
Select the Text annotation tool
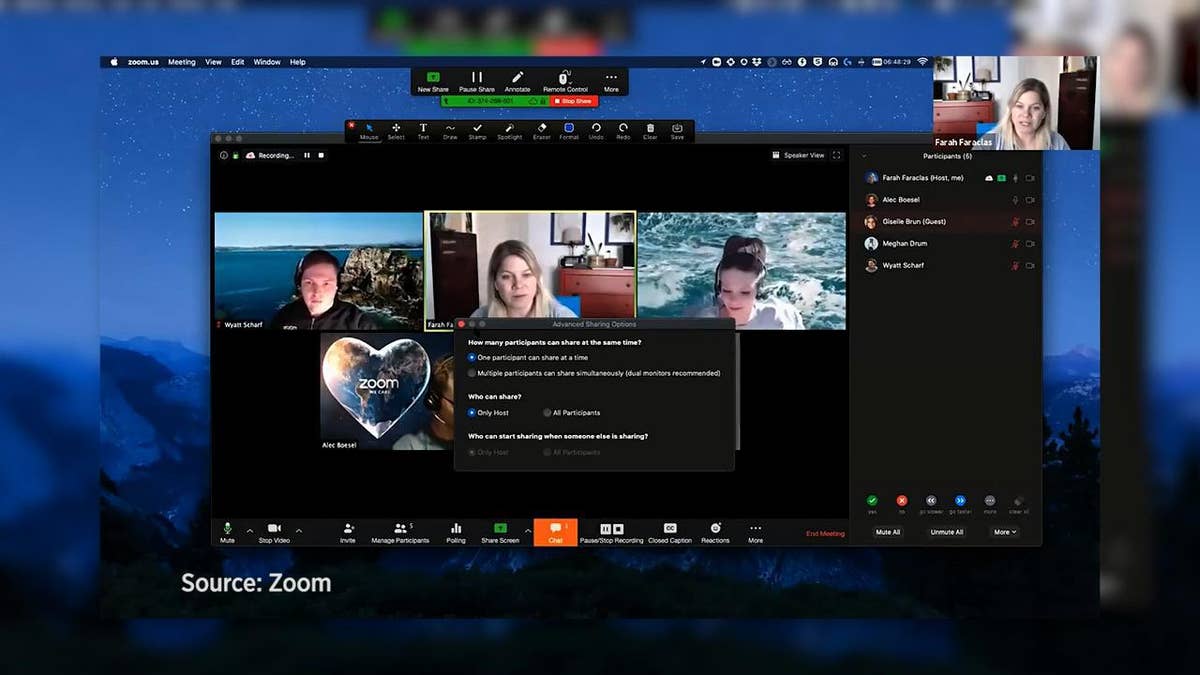coord(423,130)
